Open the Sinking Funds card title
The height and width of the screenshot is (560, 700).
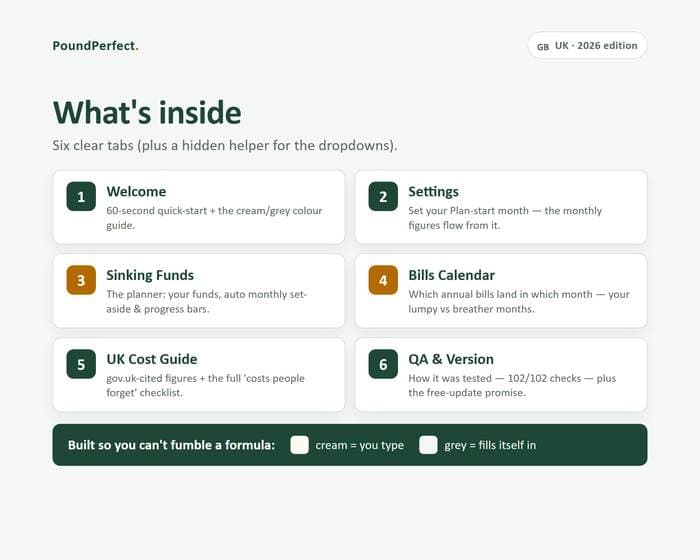point(150,275)
